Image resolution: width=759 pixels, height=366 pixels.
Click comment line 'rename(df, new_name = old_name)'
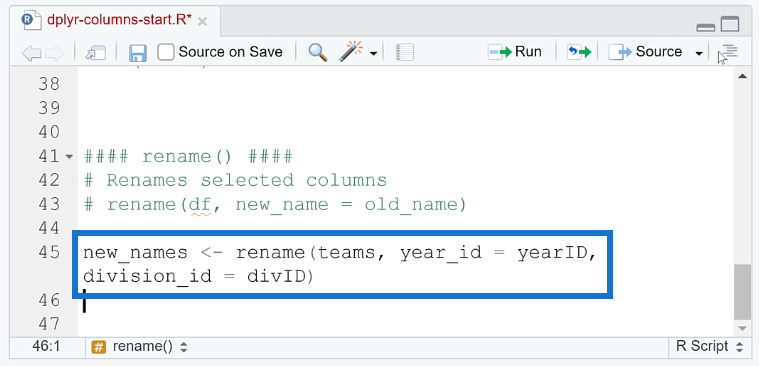(x=275, y=205)
